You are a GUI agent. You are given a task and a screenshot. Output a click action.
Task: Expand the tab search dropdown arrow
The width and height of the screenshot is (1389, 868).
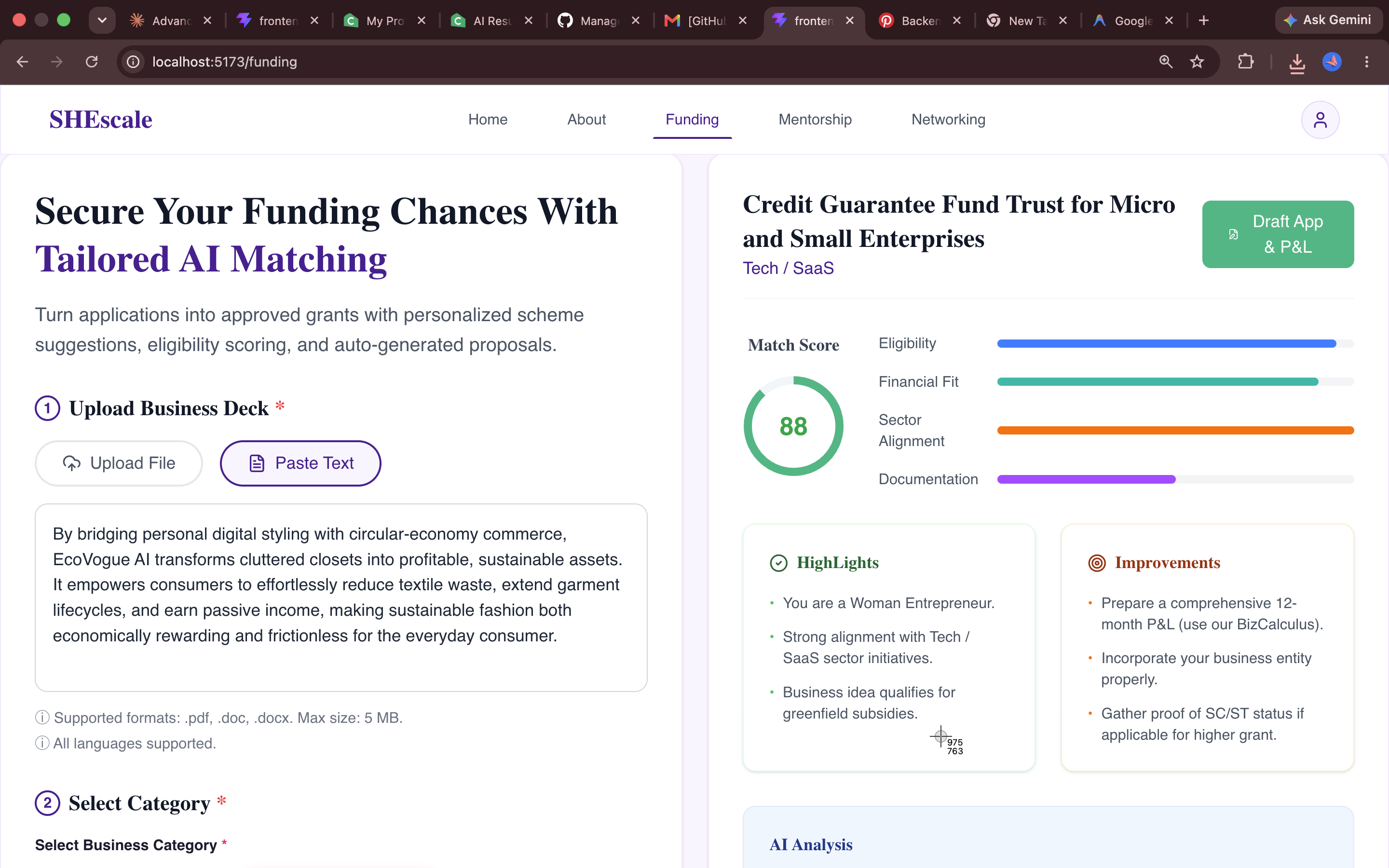coord(102,21)
